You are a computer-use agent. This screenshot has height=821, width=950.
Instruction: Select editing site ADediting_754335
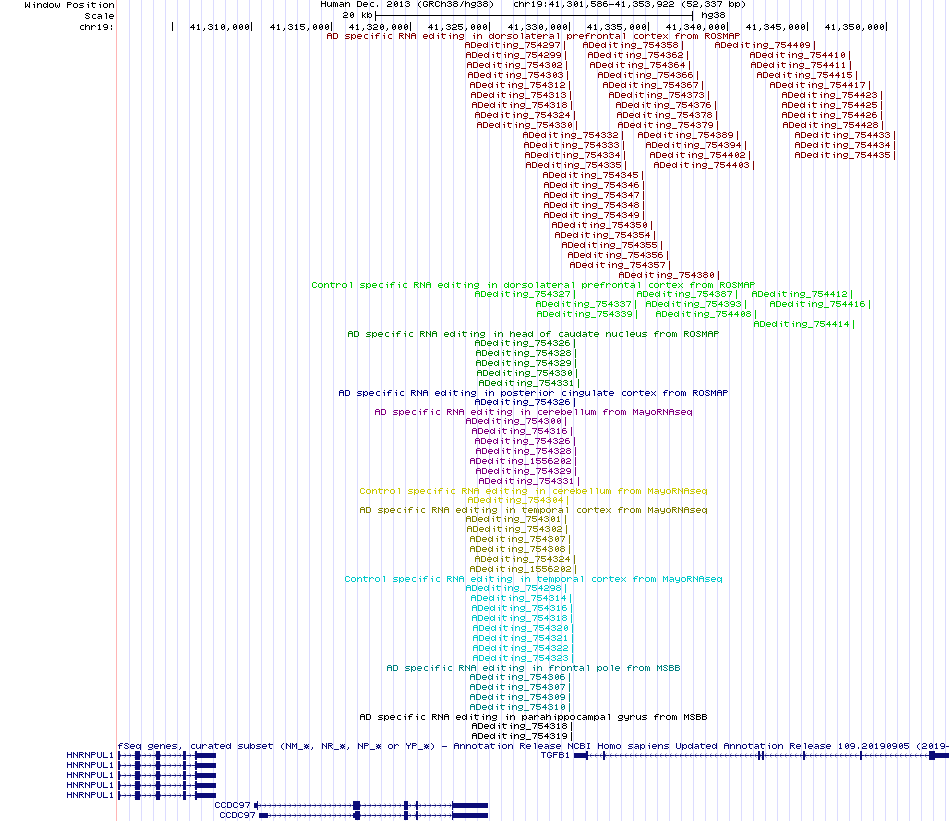click(x=576, y=165)
